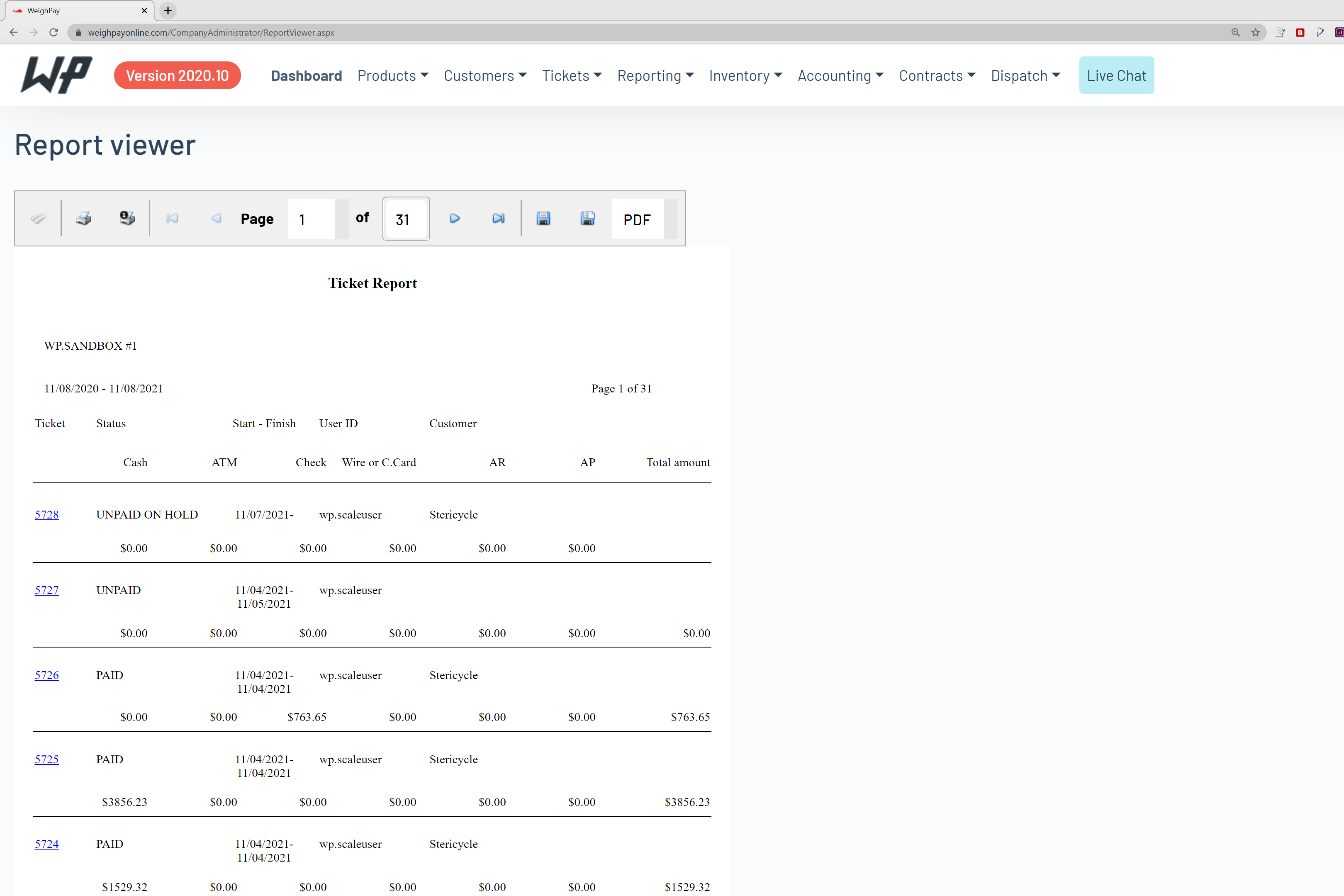Click the save-and-open report icon
The image size is (1344, 896).
point(587,218)
